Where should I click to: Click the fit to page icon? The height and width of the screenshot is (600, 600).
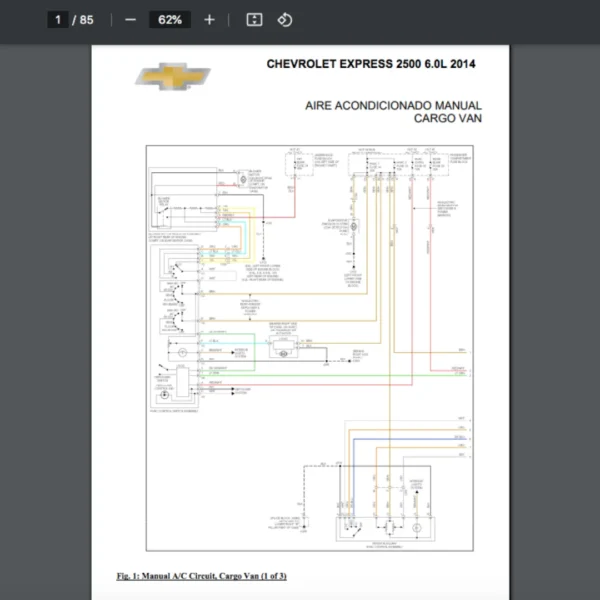point(254,20)
